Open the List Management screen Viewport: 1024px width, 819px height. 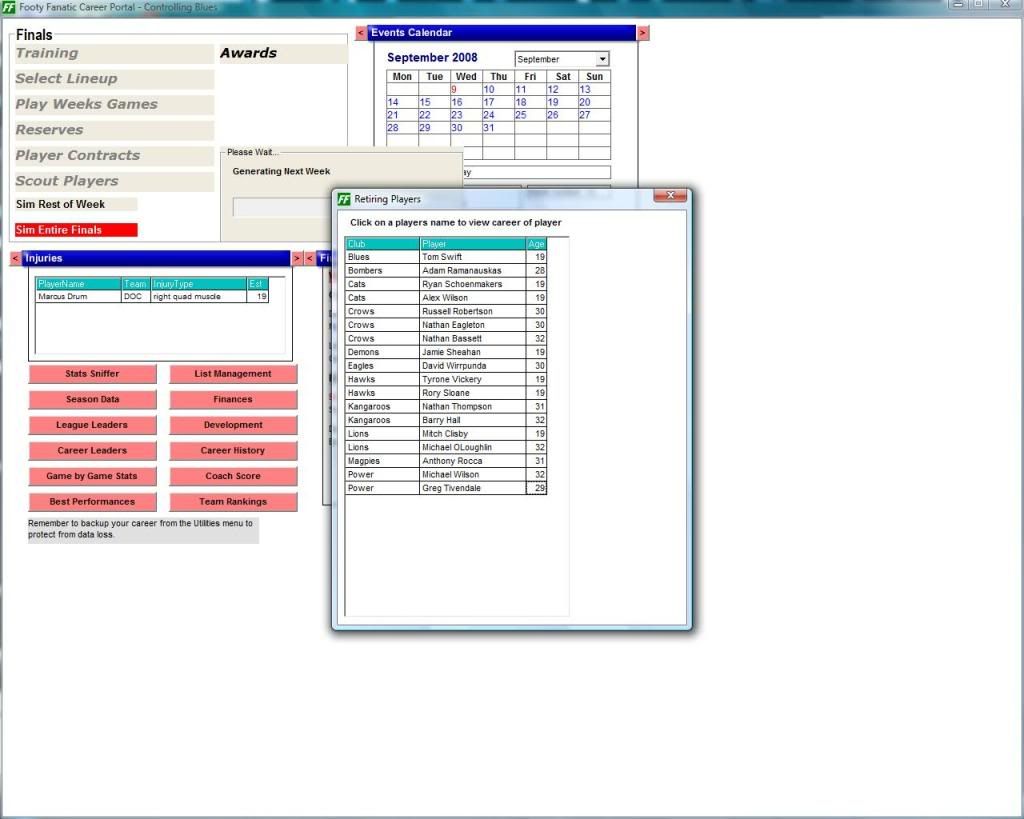(x=233, y=374)
